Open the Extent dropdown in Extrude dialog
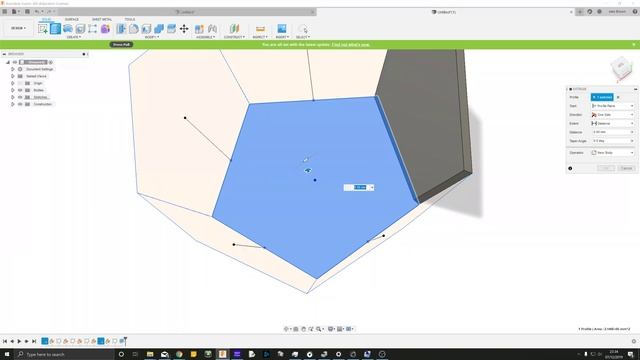This screenshot has width=640, height=360. pos(613,123)
